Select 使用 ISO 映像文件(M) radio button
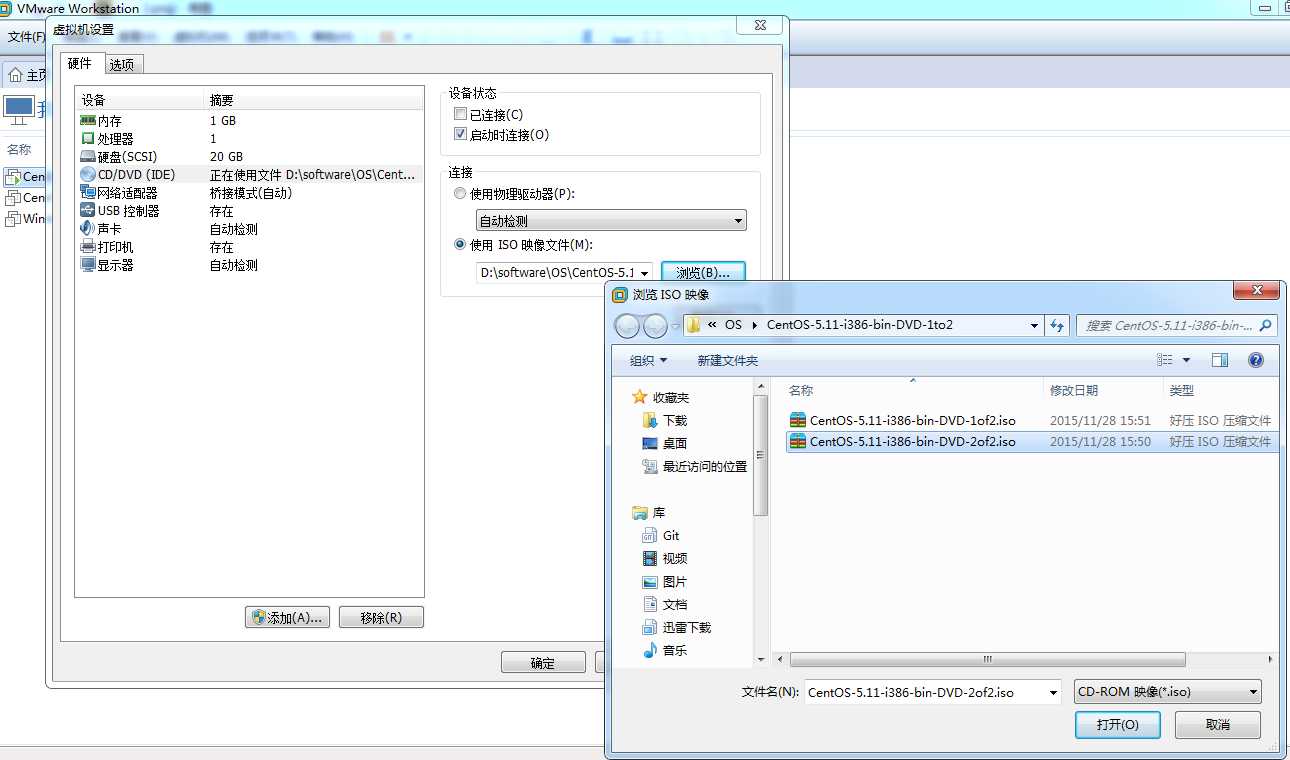1290x760 pixels. (x=460, y=244)
